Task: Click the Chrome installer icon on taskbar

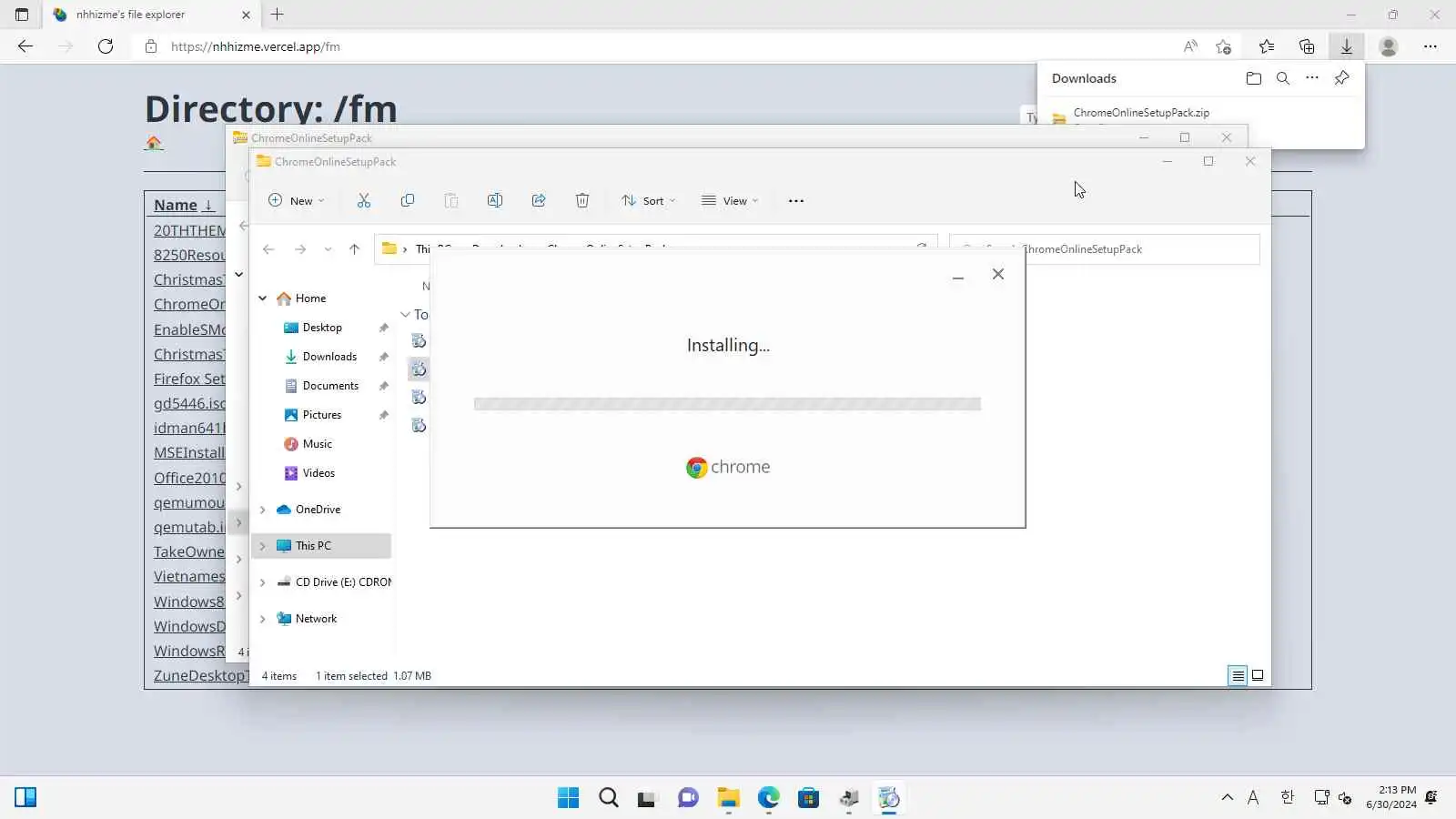Action: pyautogui.click(x=889, y=798)
